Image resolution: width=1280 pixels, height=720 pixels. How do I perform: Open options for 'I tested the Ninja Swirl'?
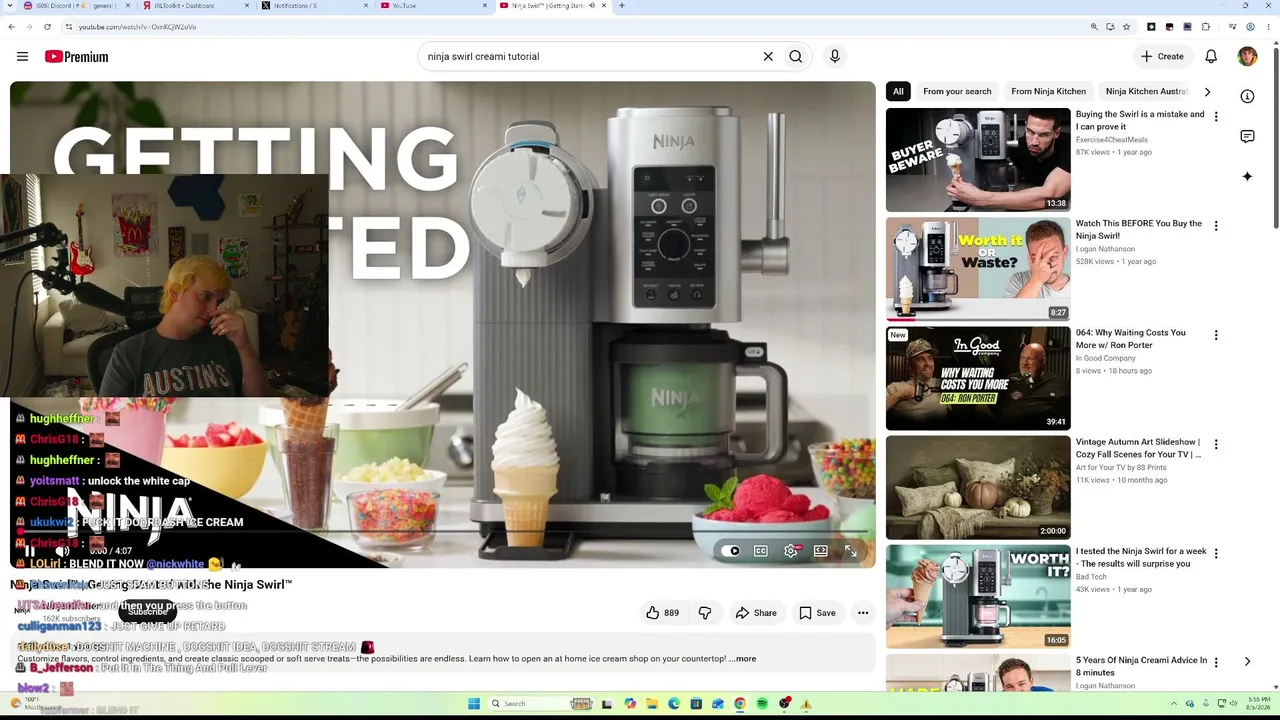[1216, 553]
